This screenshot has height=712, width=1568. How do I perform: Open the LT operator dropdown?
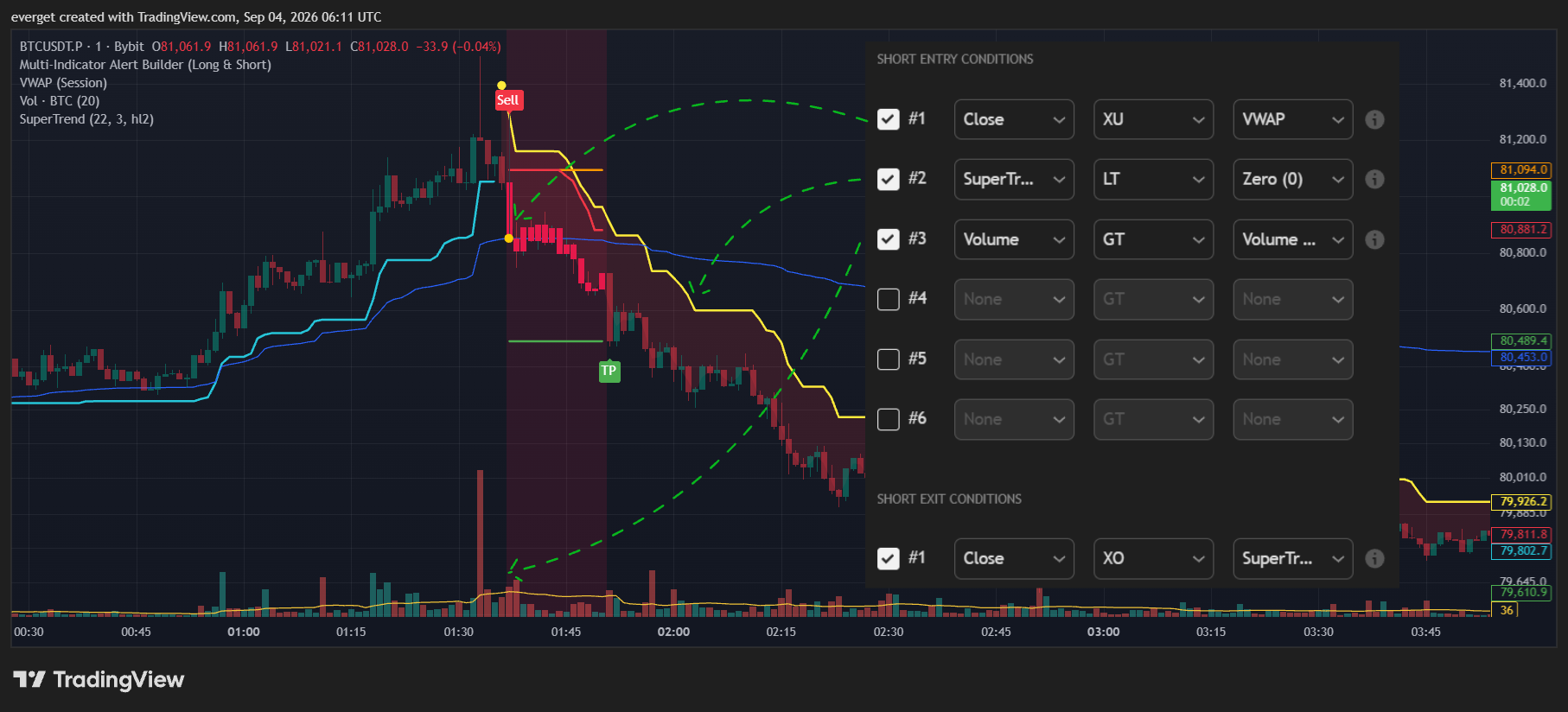coord(1153,179)
